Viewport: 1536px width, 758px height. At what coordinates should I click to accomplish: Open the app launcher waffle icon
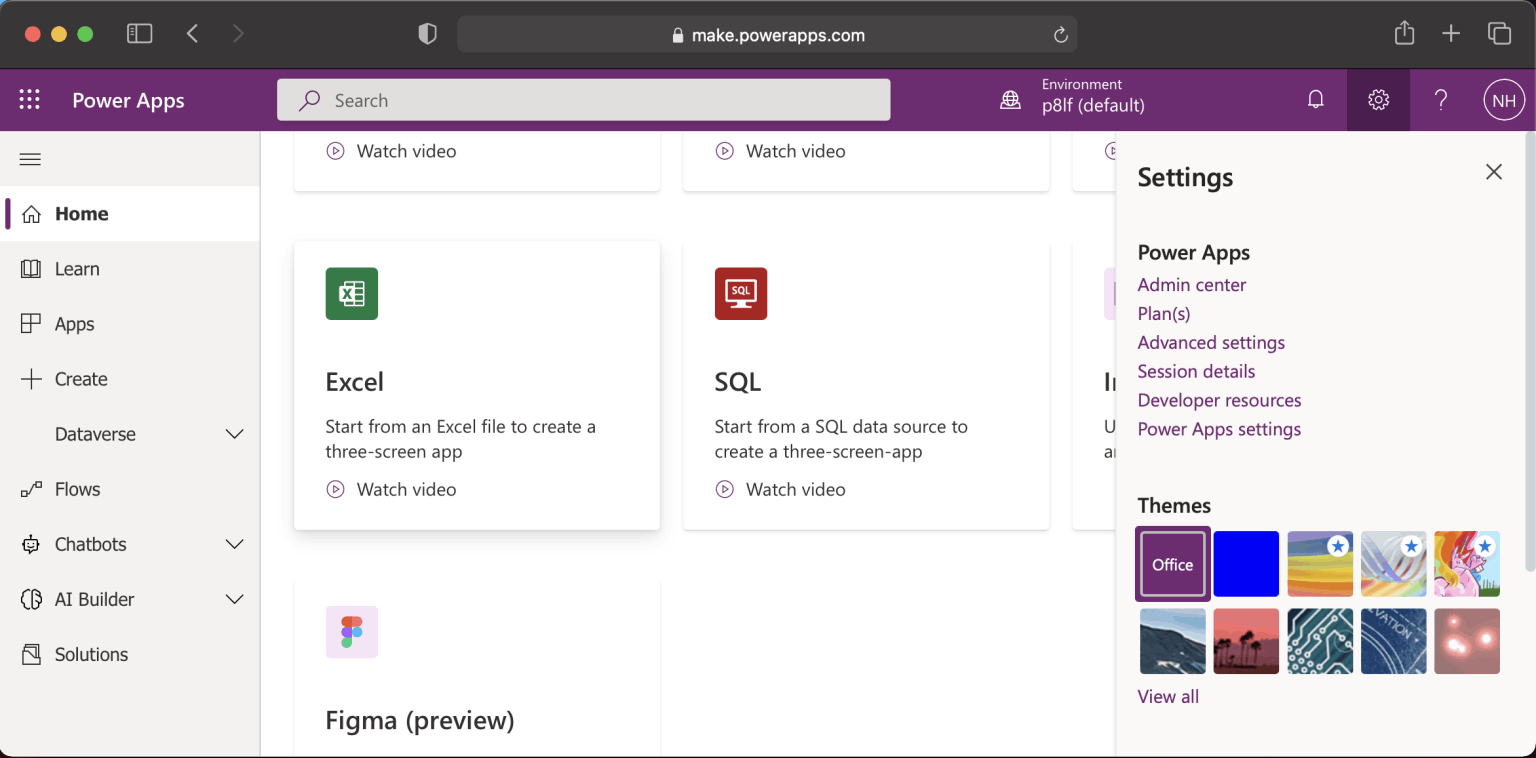click(30, 100)
